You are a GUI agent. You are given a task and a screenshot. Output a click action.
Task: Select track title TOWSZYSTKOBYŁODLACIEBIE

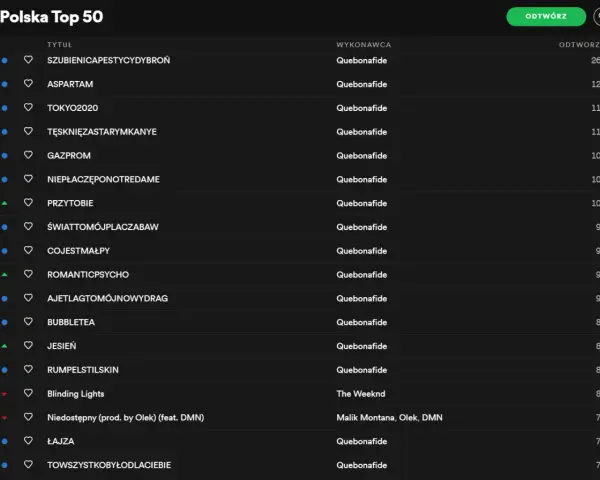pyautogui.click(x=109, y=465)
